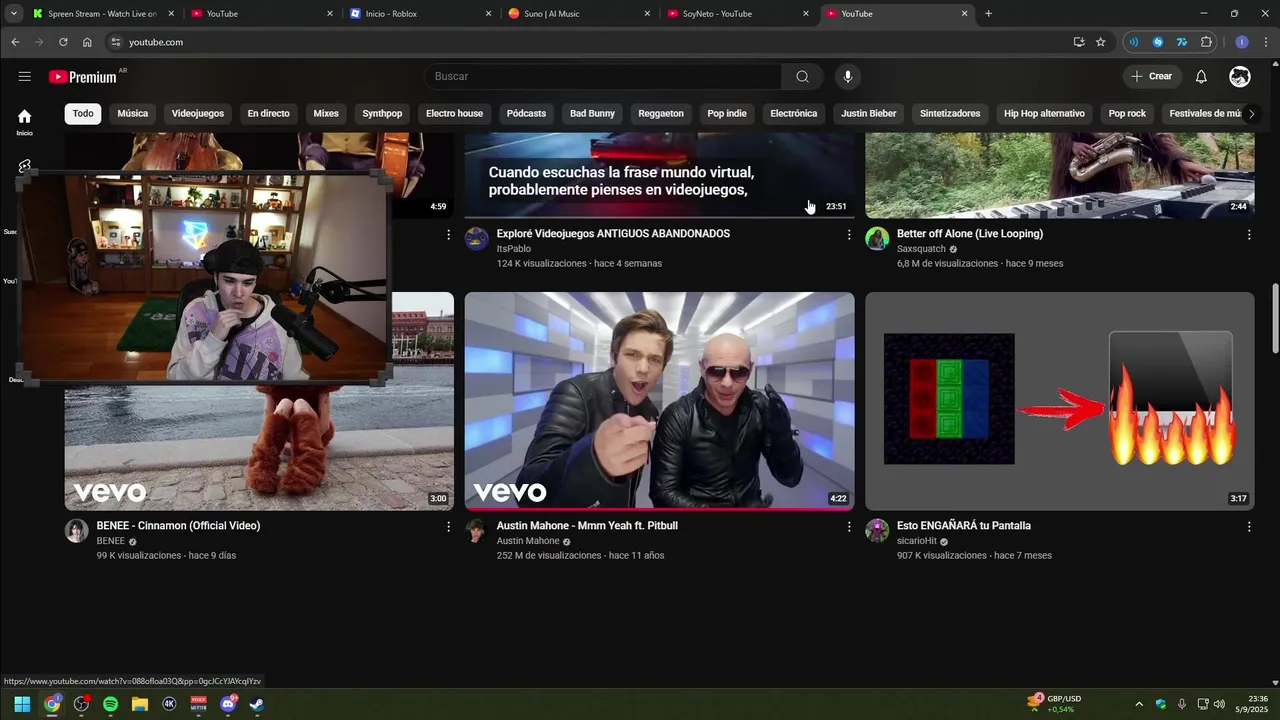Open Spotify from the taskbar
Viewport: 1280px width, 720px height.
pyautogui.click(x=110, y=704)
